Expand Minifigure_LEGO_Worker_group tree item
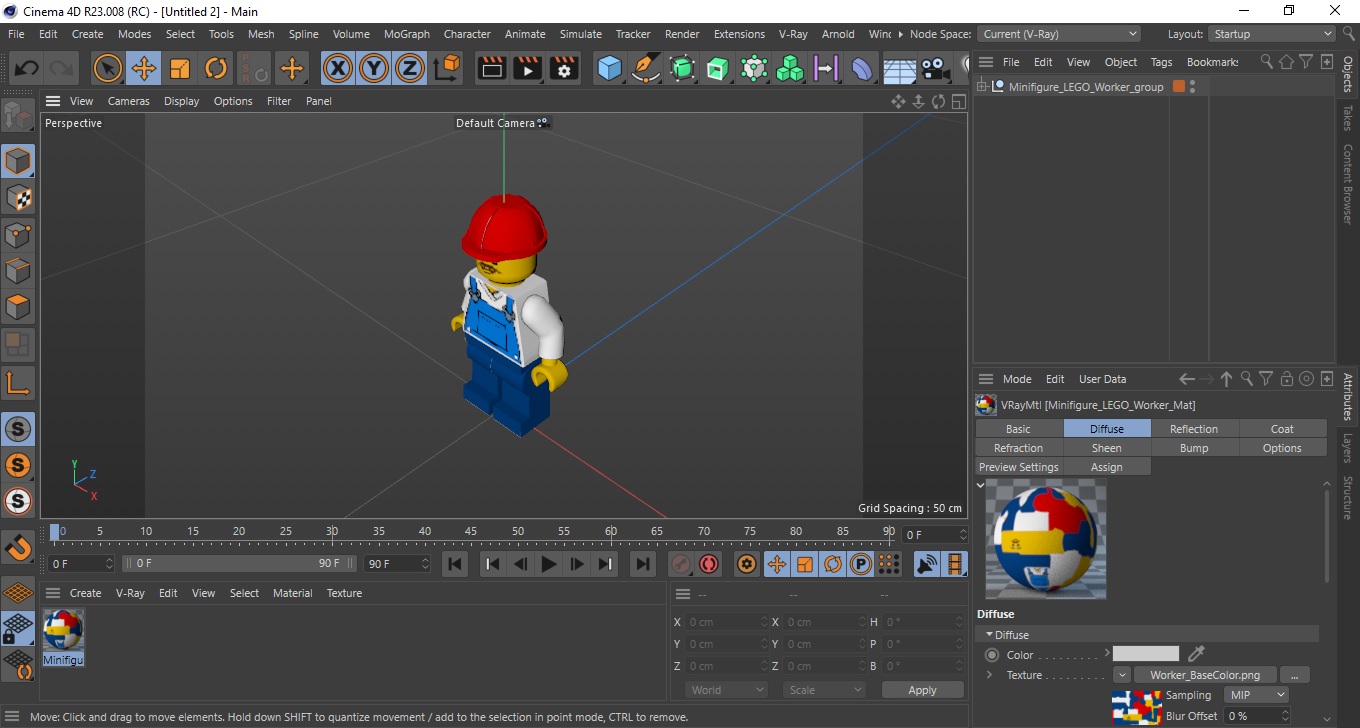This screenshot has height=728, width=1360. point(983,87)
